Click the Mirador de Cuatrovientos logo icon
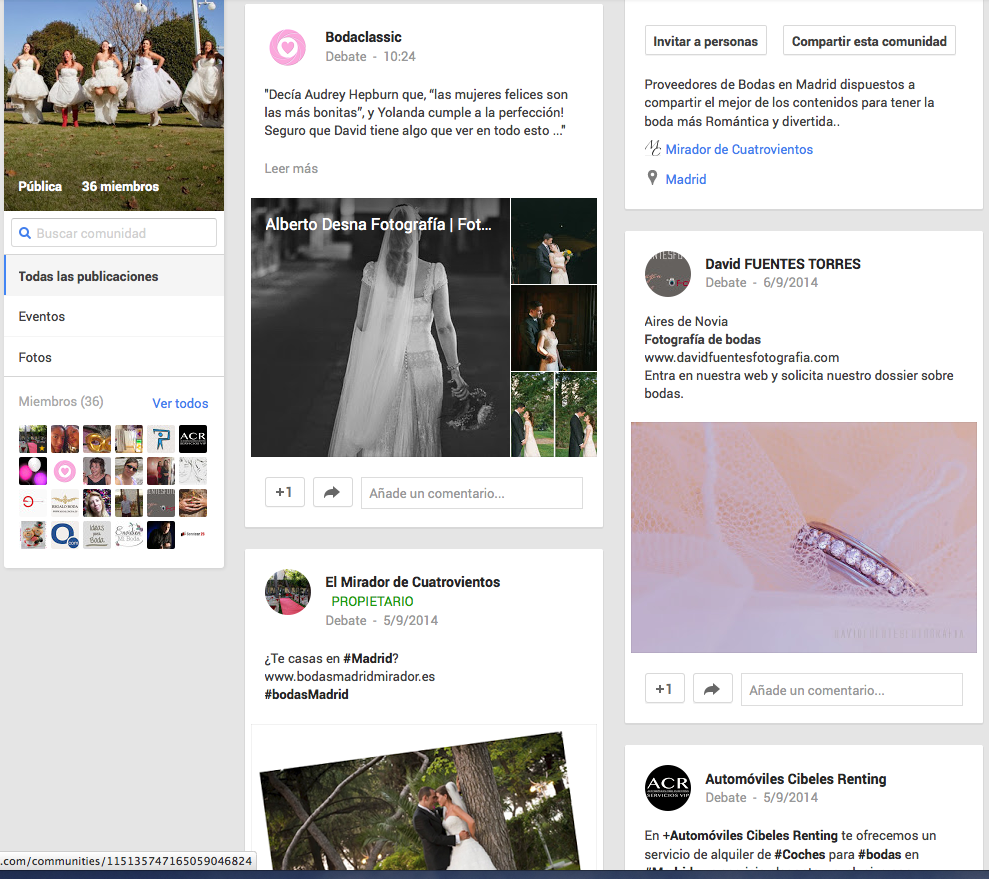Screen dimensions: 989x879 pyautogui.click(x=653, y=149)
